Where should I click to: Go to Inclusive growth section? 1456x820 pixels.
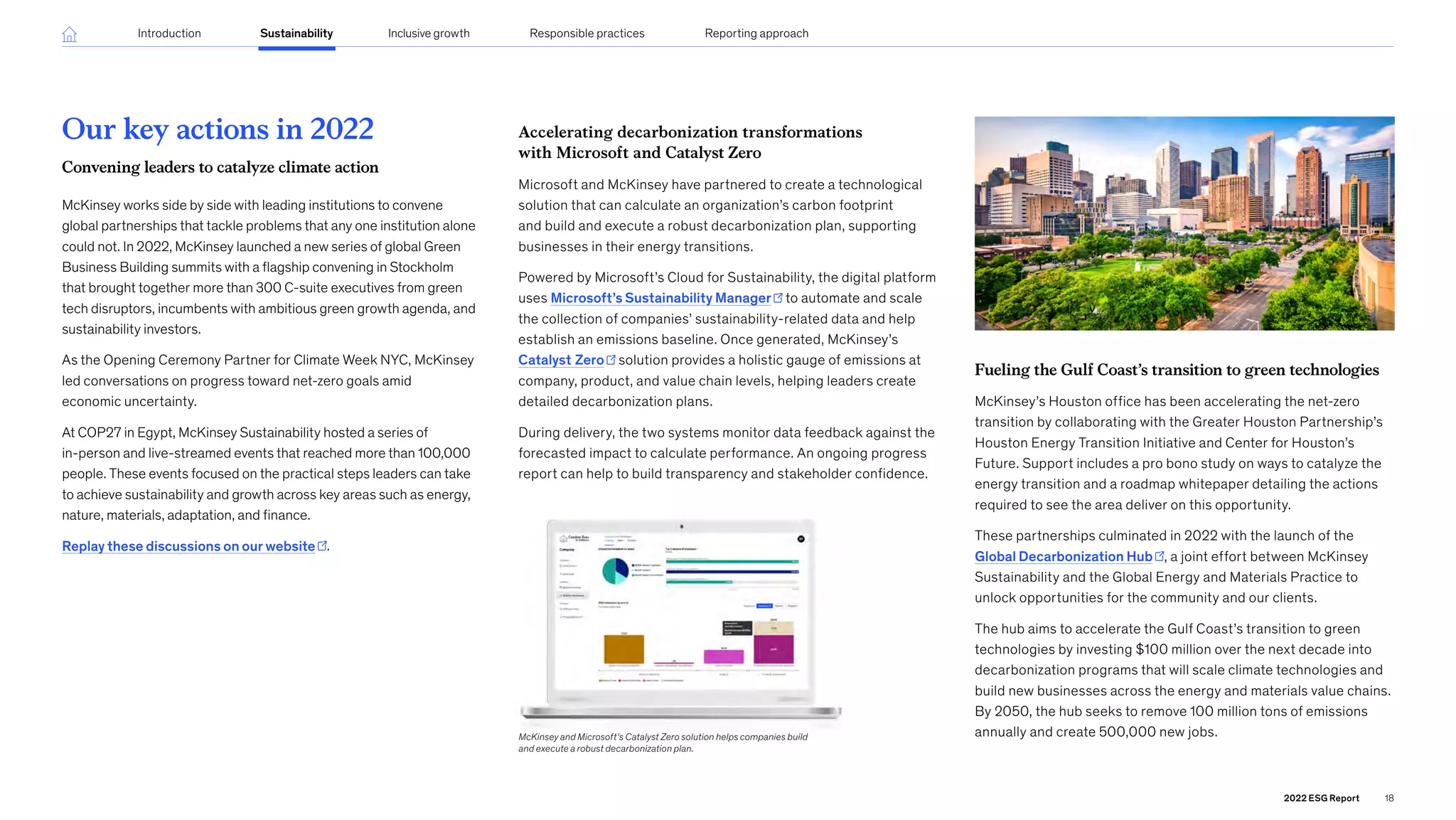429,33
